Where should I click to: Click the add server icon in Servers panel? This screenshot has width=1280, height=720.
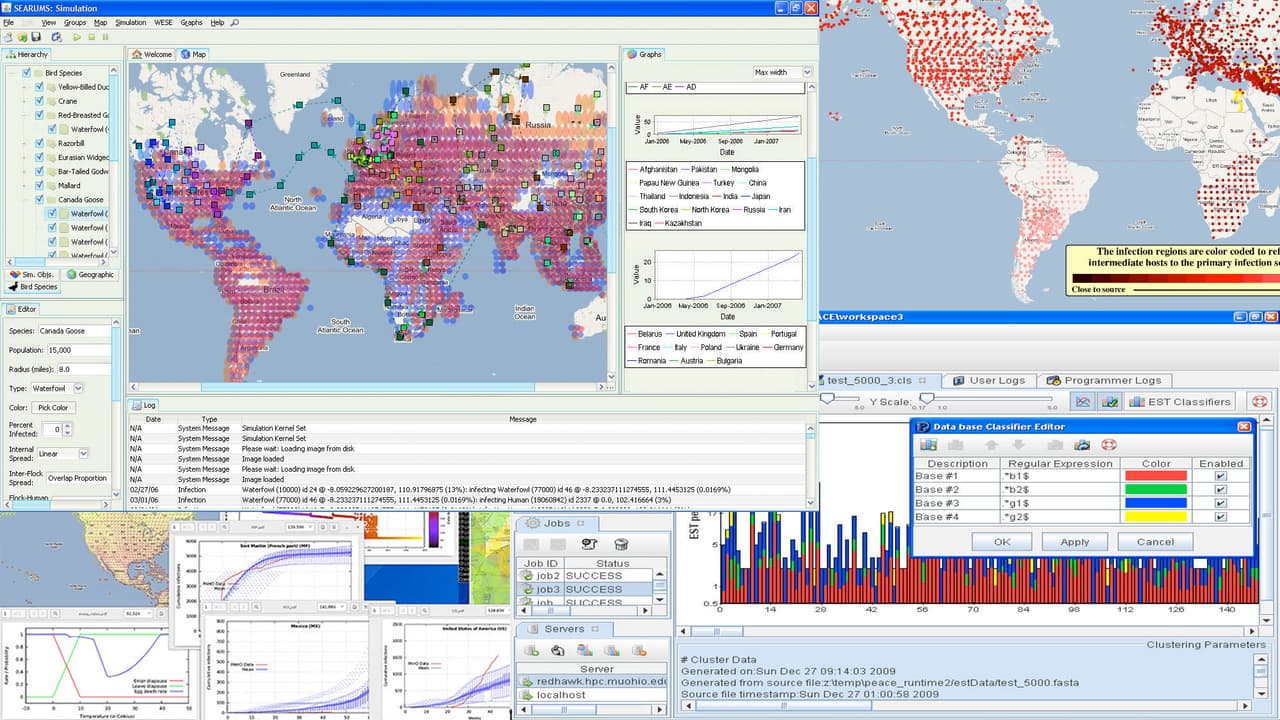tap(532, 650)
